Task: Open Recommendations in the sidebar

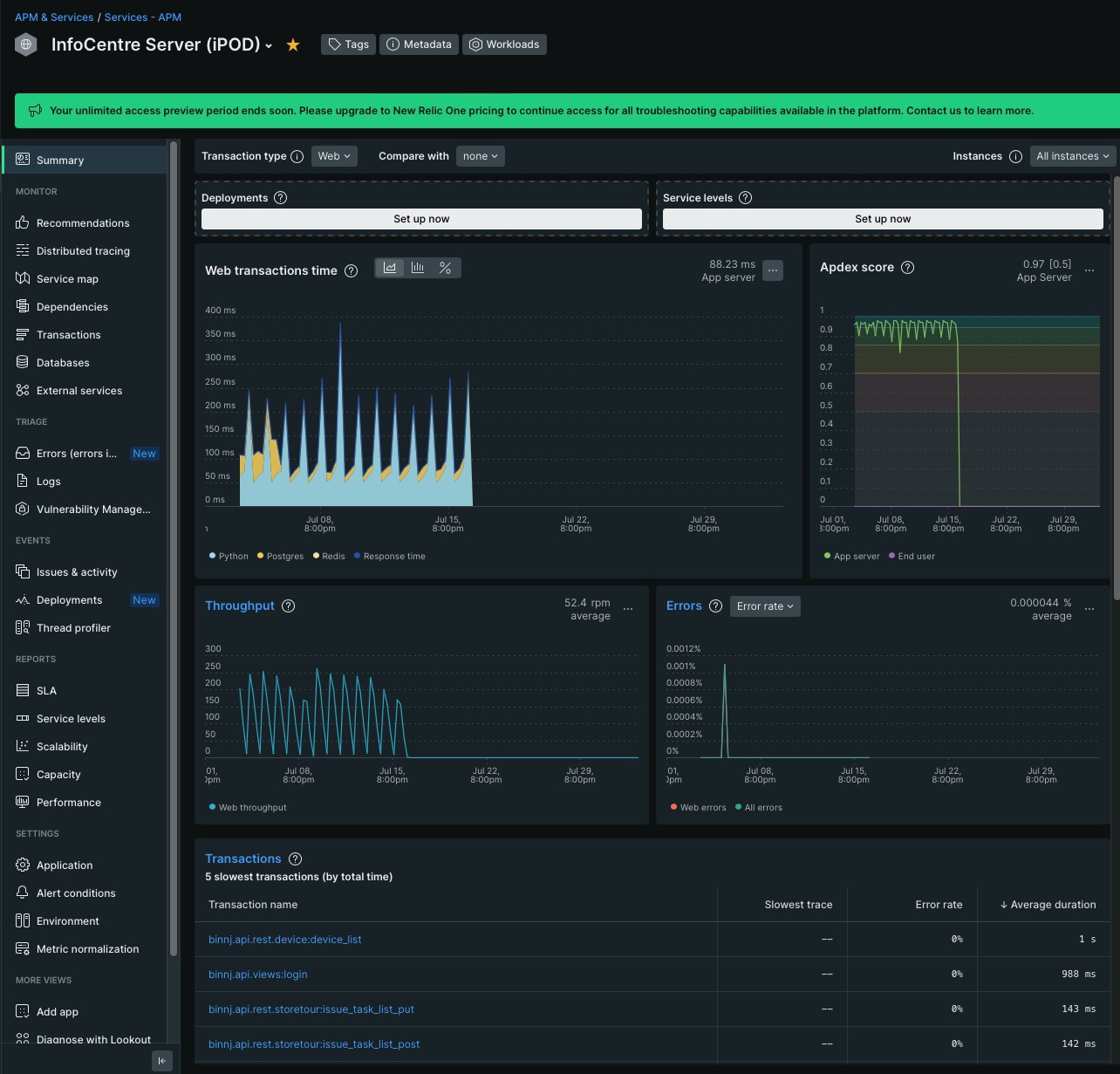Action: coord(85,222)
